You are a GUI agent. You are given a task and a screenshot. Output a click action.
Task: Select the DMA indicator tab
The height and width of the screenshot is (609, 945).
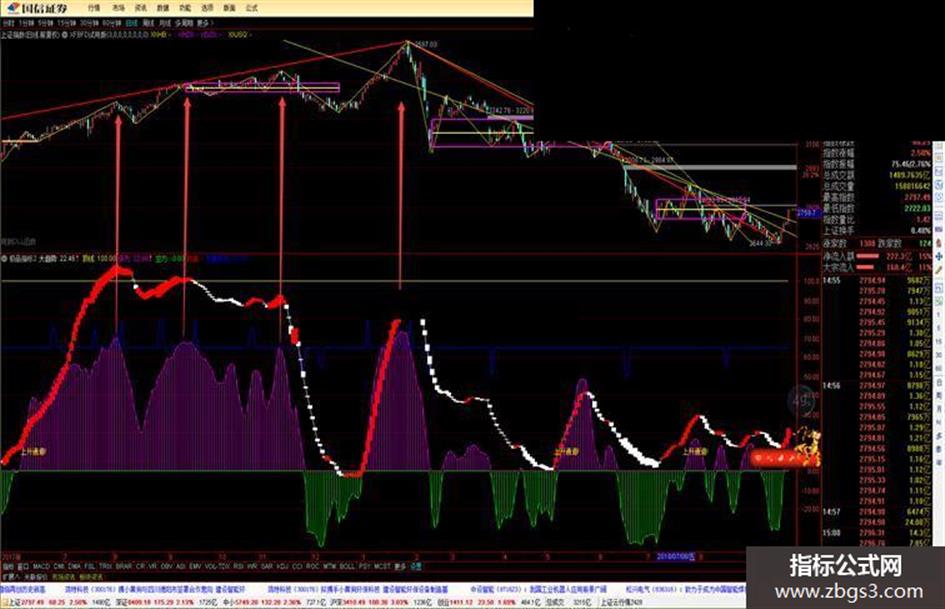coord(74,567)
